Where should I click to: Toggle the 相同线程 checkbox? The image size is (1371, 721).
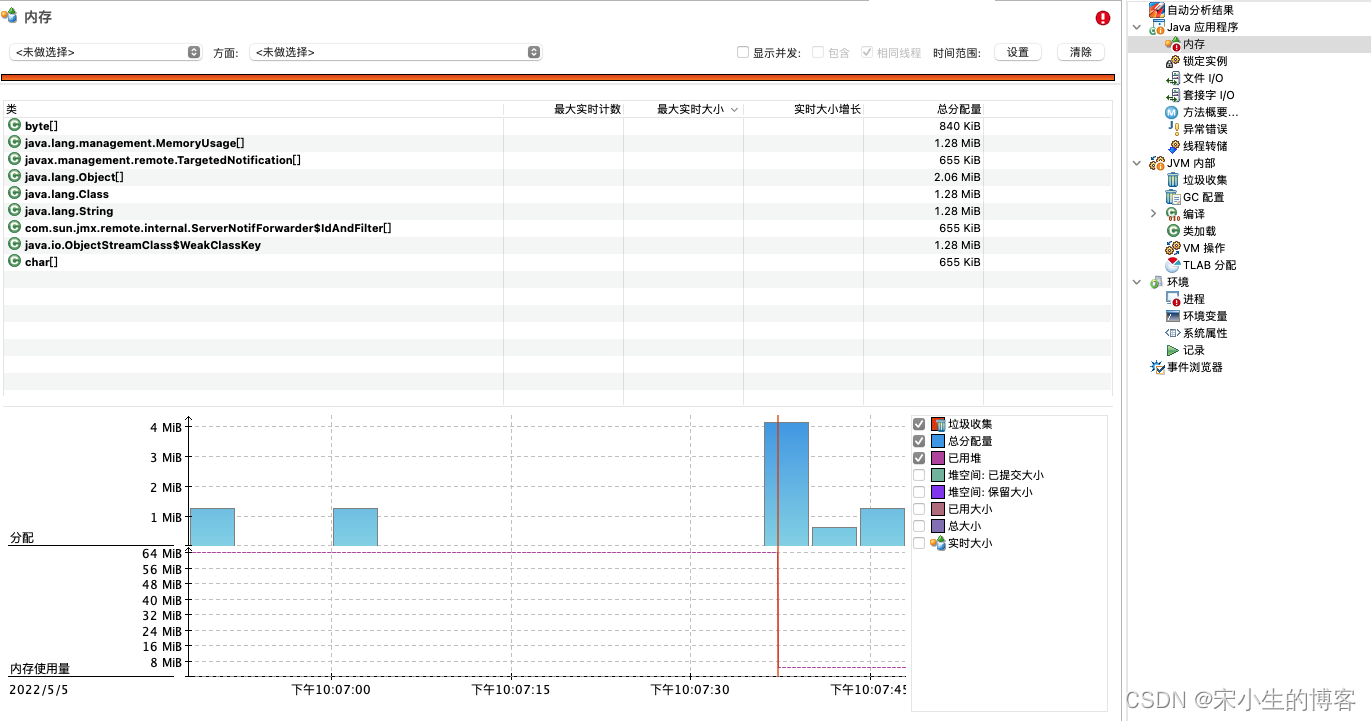point(867,52)
